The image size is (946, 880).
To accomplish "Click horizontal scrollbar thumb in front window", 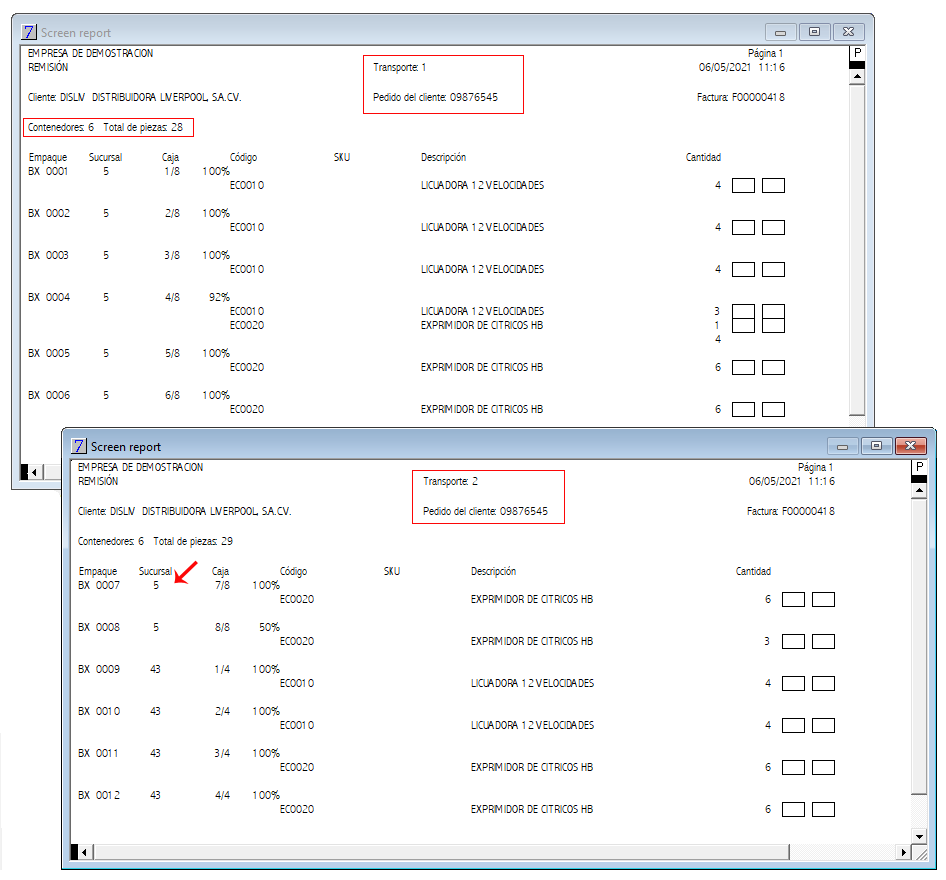I will [441, 852].
